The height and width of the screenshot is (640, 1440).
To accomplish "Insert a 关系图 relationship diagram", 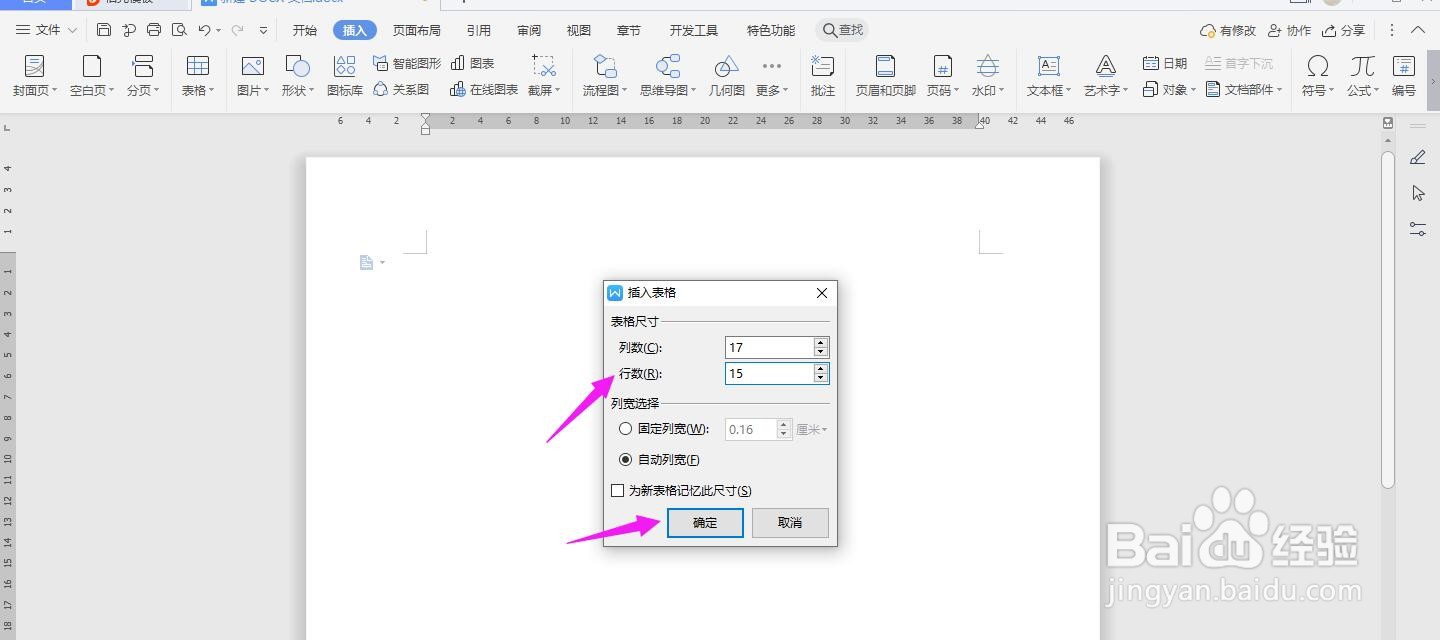I will pyautogui.click(x=401, y=90).
